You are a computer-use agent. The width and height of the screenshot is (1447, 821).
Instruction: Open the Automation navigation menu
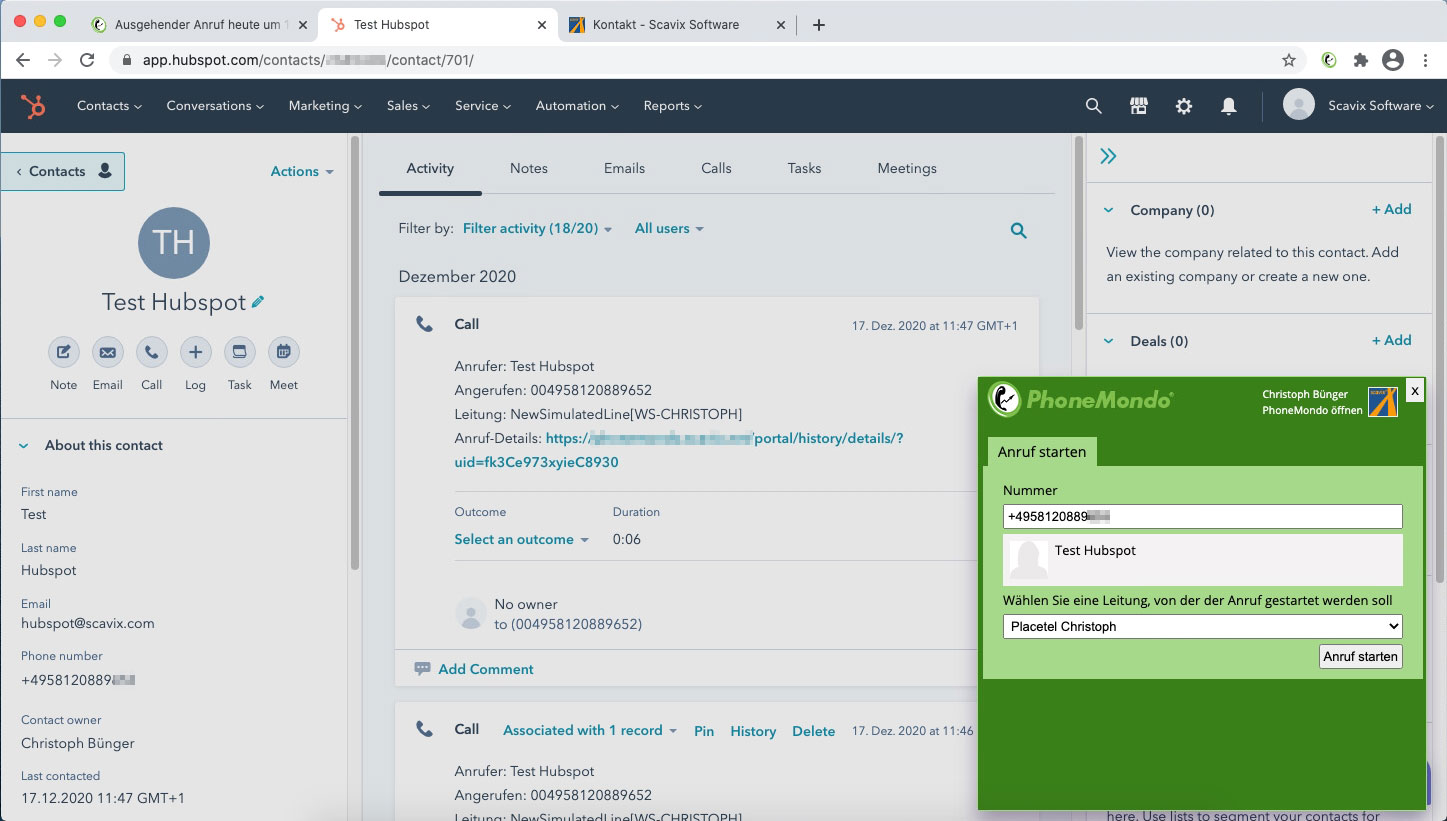pyautogui.click(x=577, y=106)
